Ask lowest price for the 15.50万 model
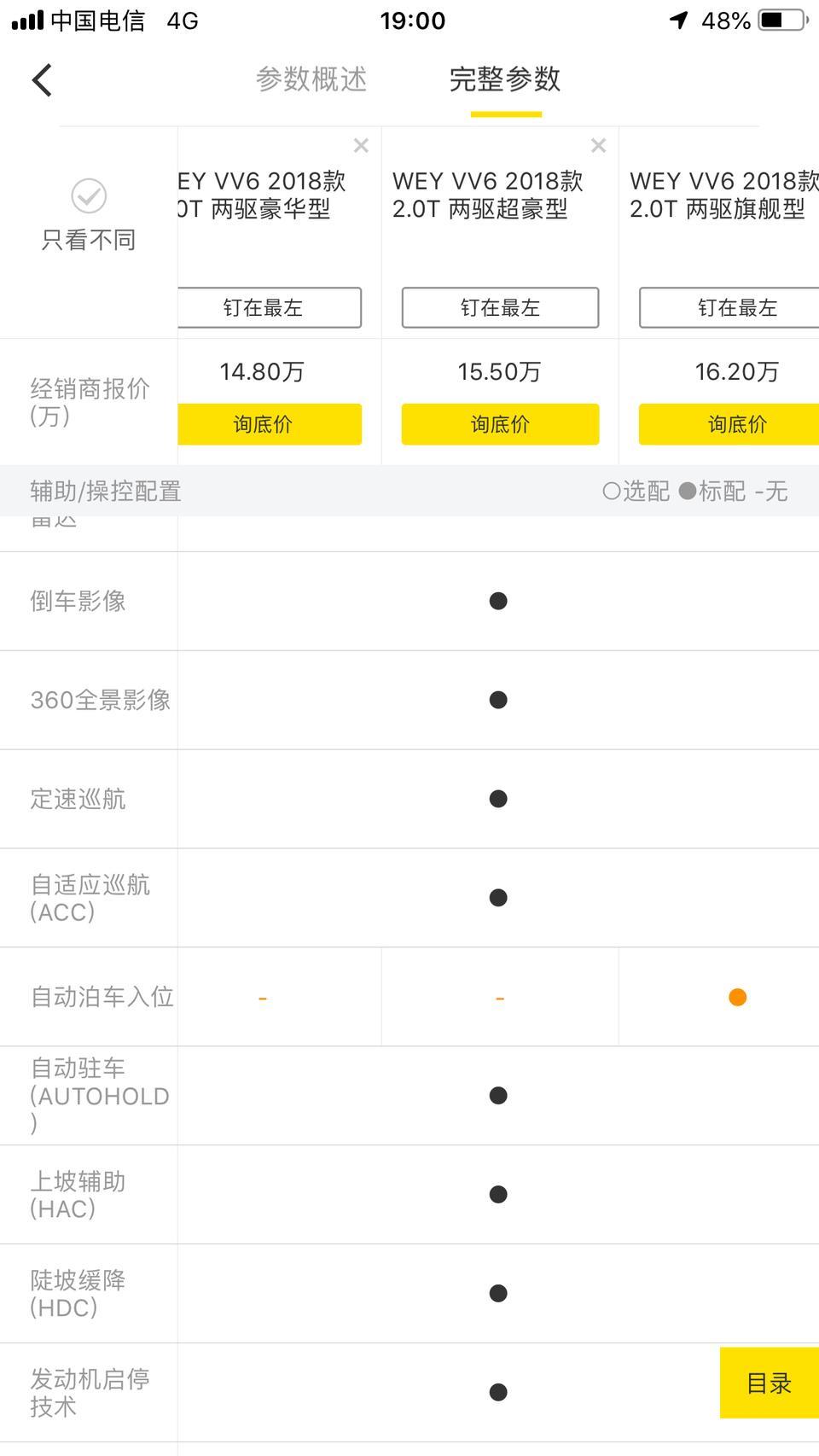Image resolution: width=819 pixels, height=1456 pixels. [500, 424]
